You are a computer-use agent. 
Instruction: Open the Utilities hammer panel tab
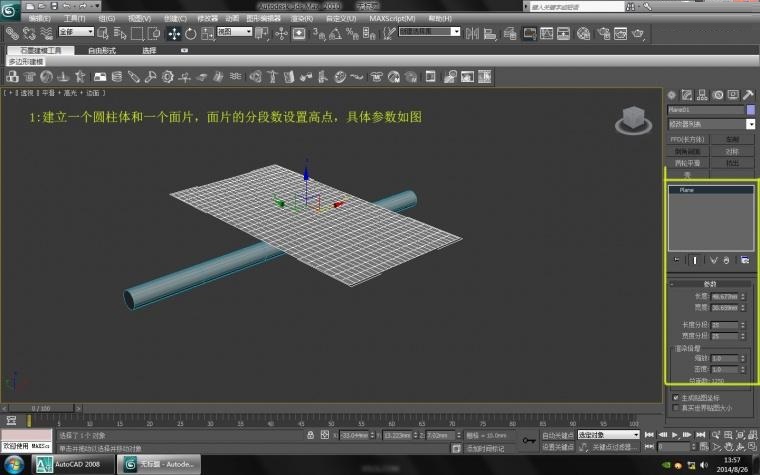(x=748, y=95)
